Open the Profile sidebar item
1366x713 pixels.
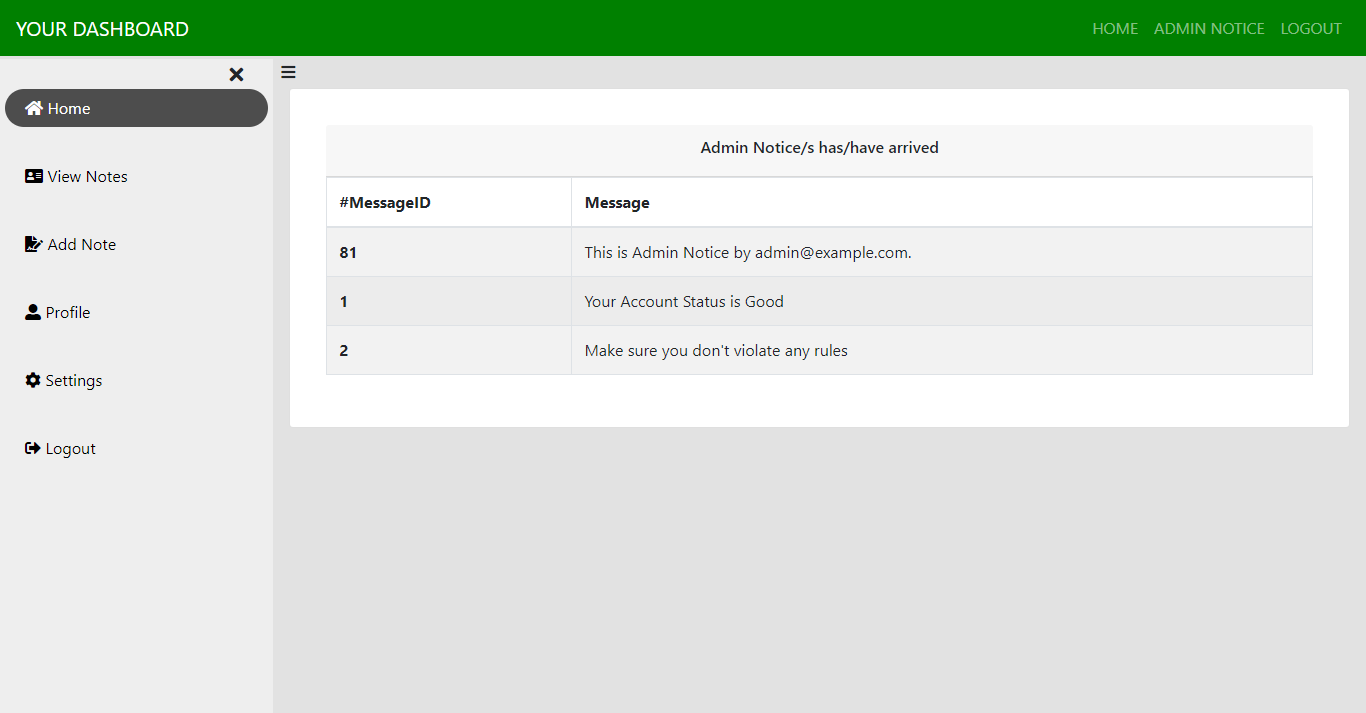(136, 312)
